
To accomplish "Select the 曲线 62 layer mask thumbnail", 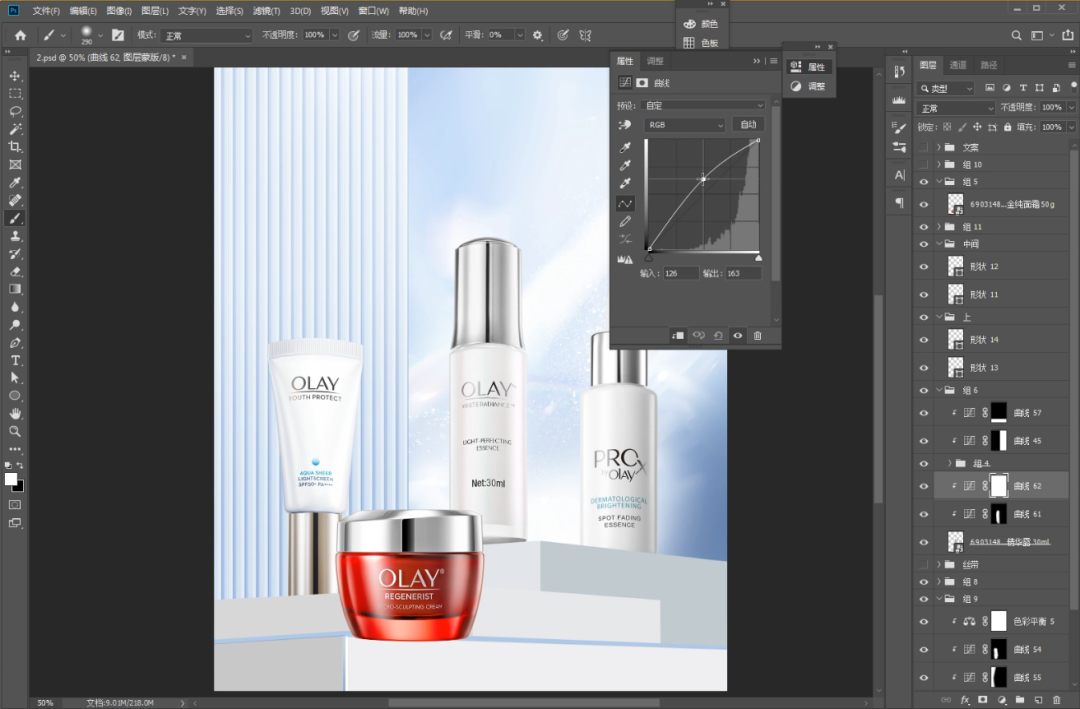I will [998, 486].
